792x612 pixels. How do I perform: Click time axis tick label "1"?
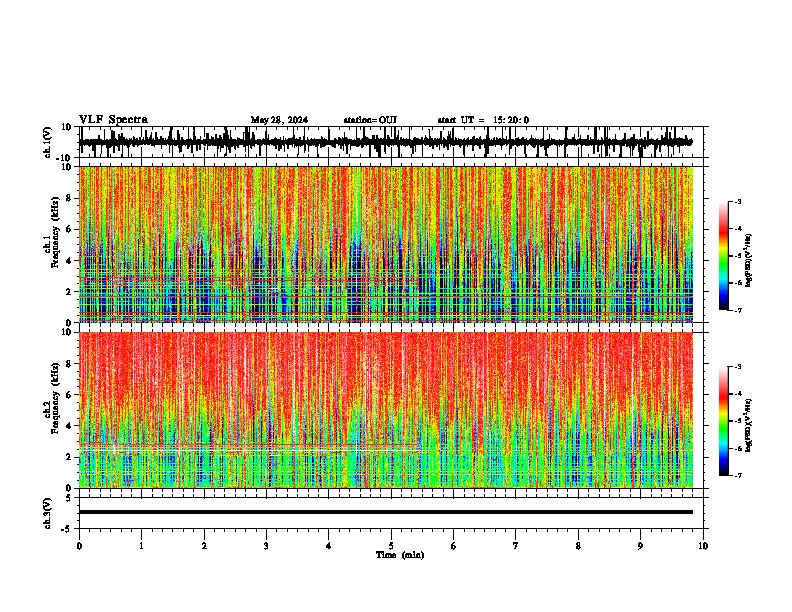pos(141,546)
